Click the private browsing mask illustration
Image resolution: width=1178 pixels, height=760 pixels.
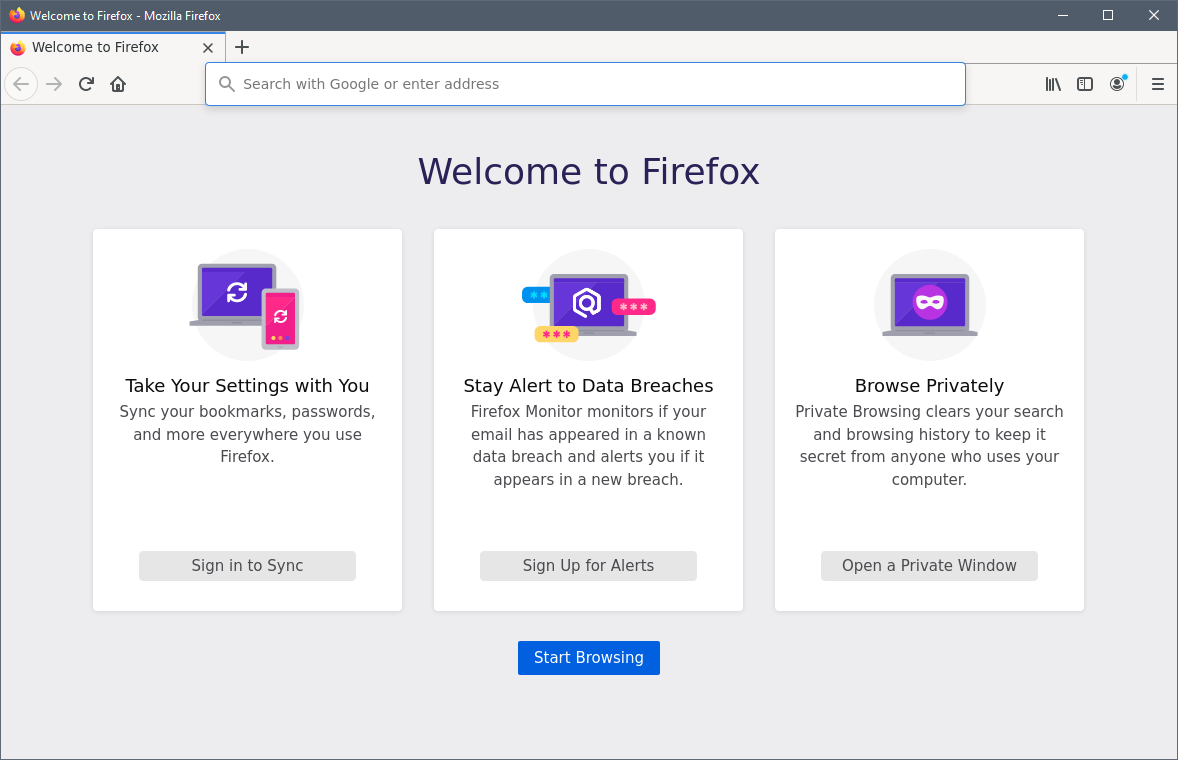pyautogui.click(x=929, y=305)
